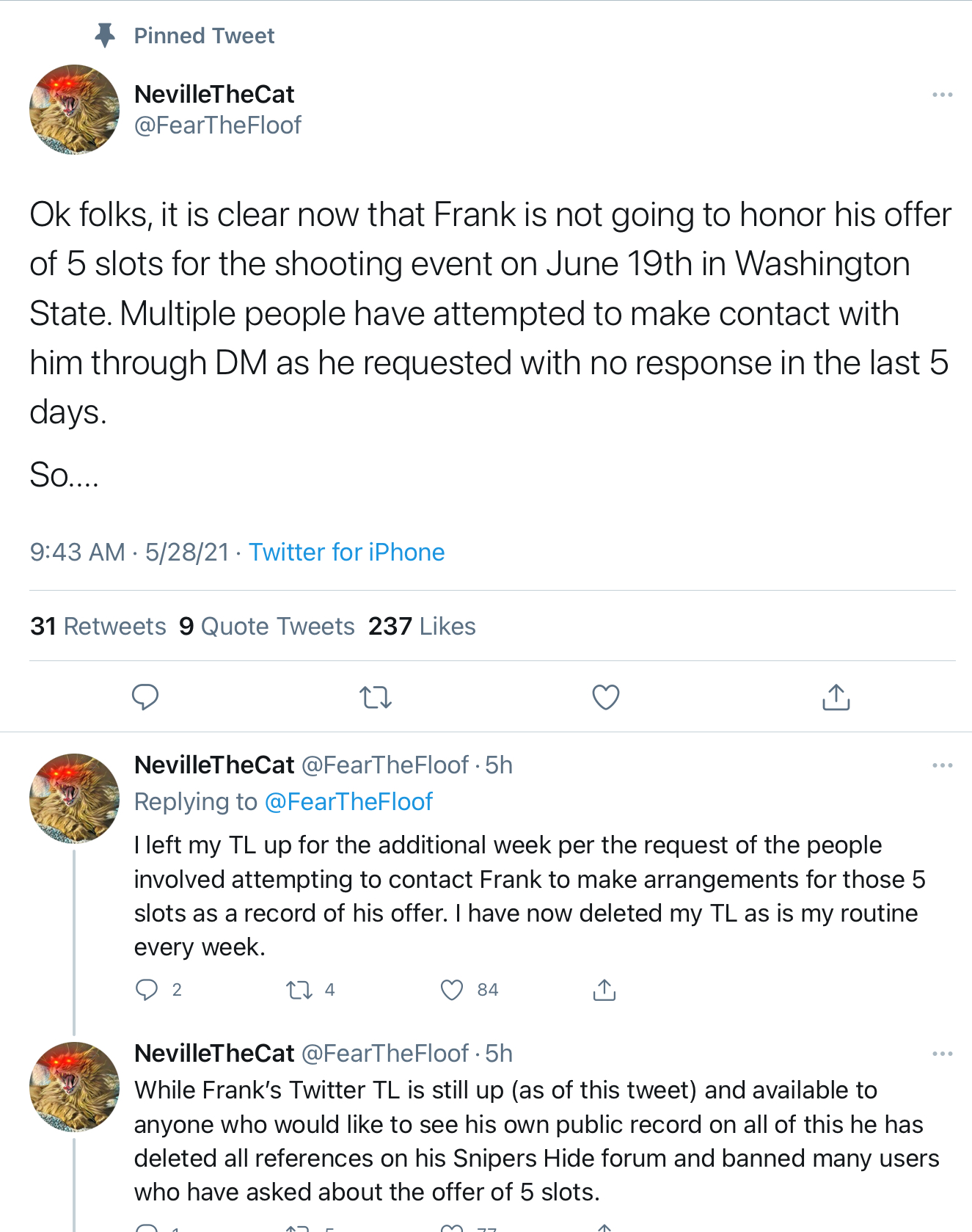
Task: Retweet the main pinned tweet
Action: pos(376,696)
